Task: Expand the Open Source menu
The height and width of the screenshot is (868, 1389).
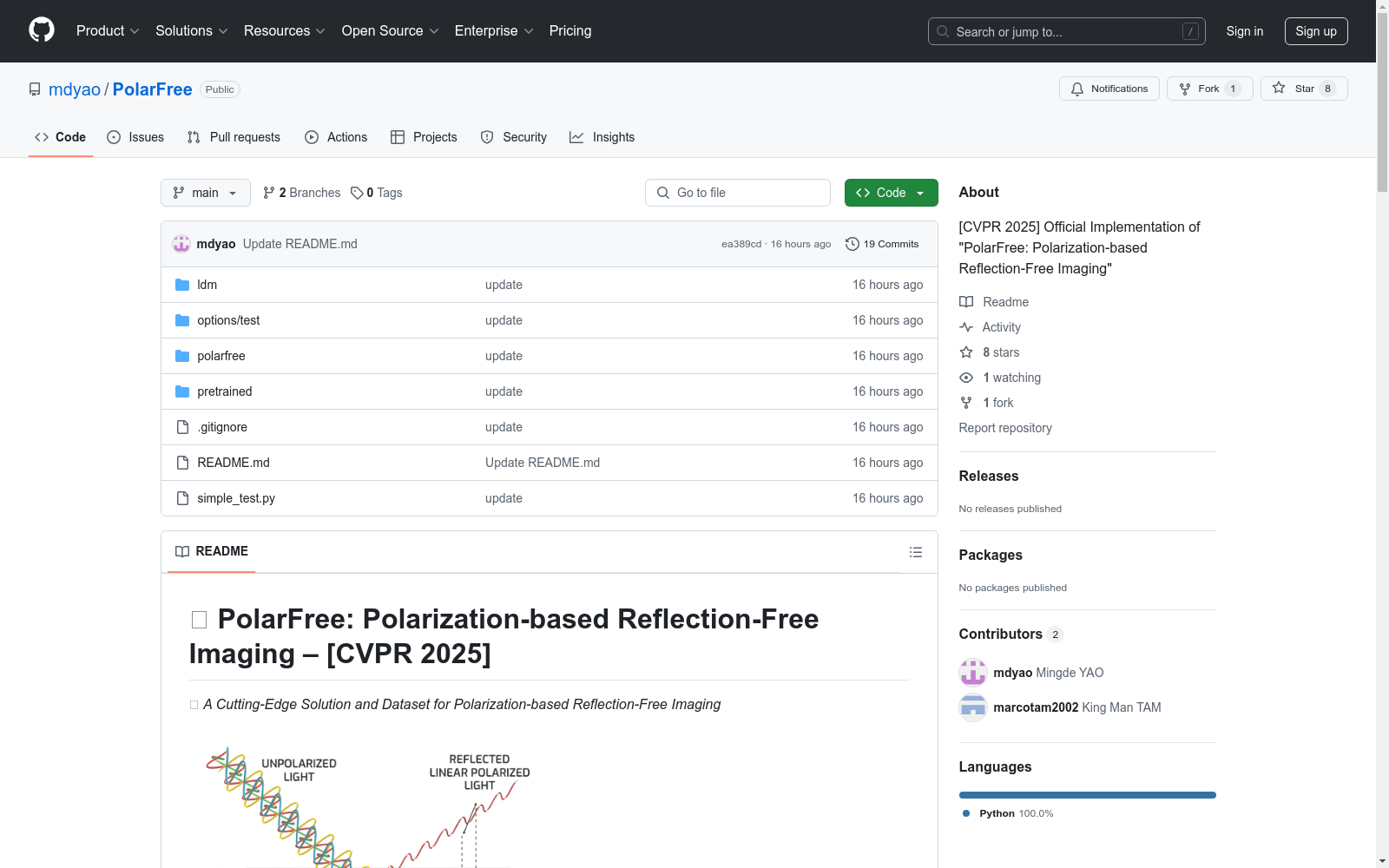Action: [x=391, y=31]
